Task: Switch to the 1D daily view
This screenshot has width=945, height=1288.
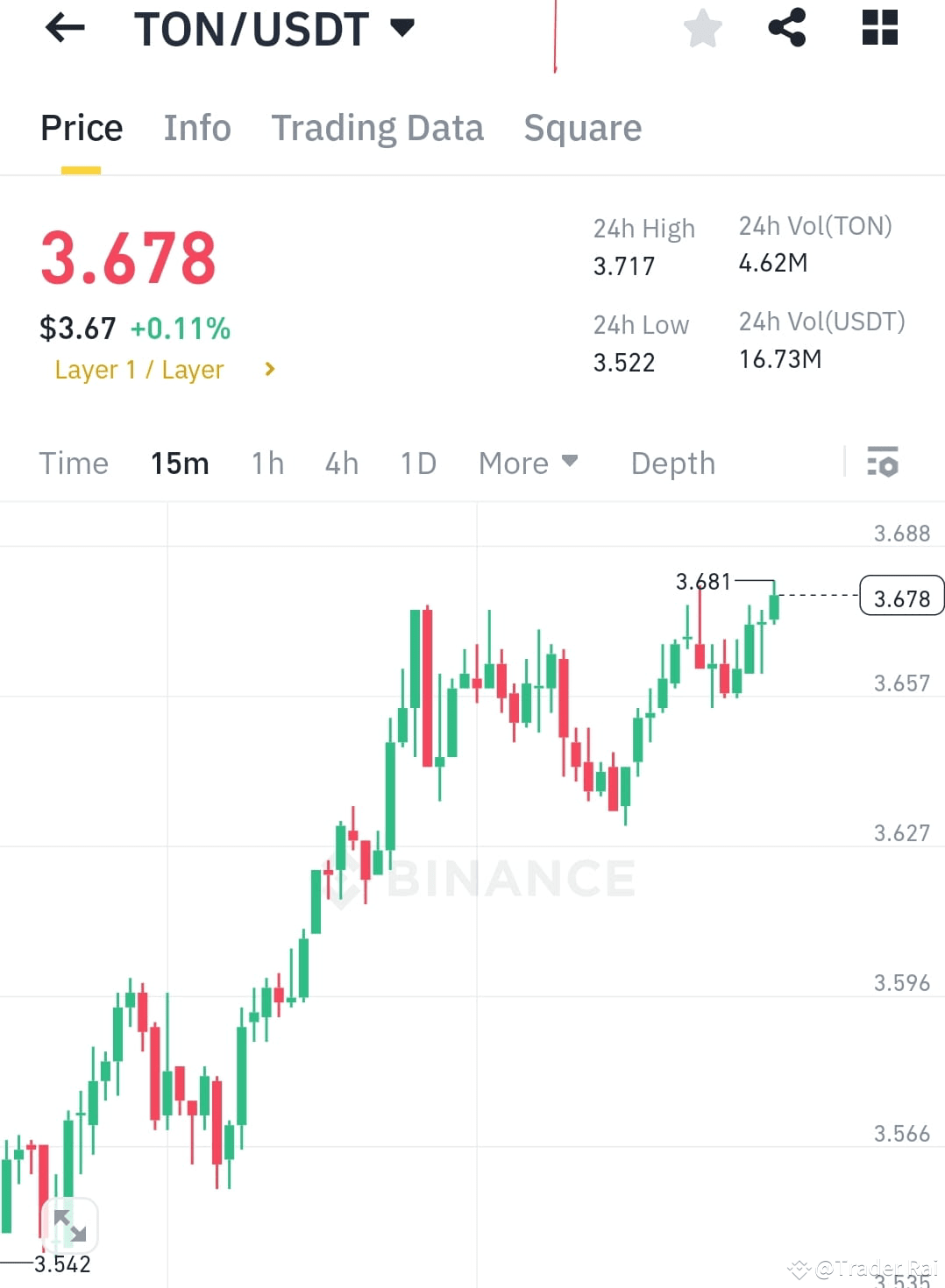Action: (x=417, y=463)
